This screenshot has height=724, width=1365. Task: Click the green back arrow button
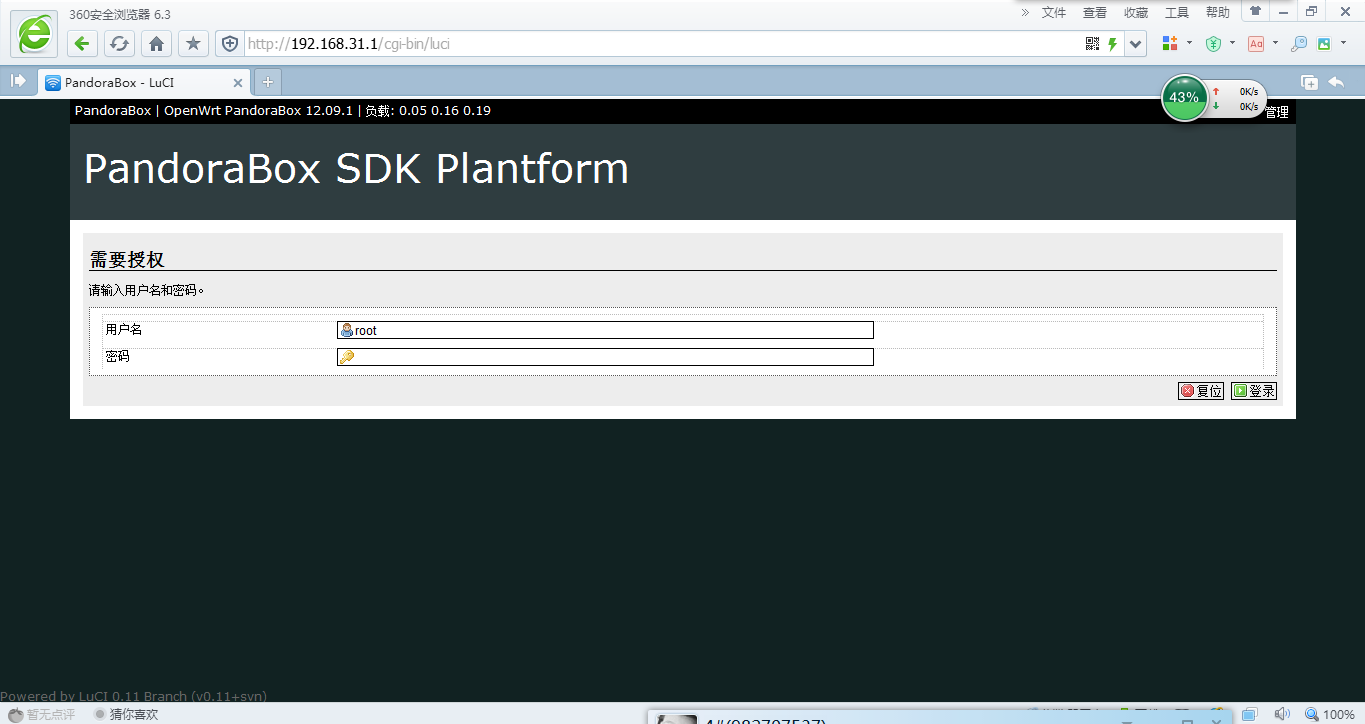(x=82, y=44)
